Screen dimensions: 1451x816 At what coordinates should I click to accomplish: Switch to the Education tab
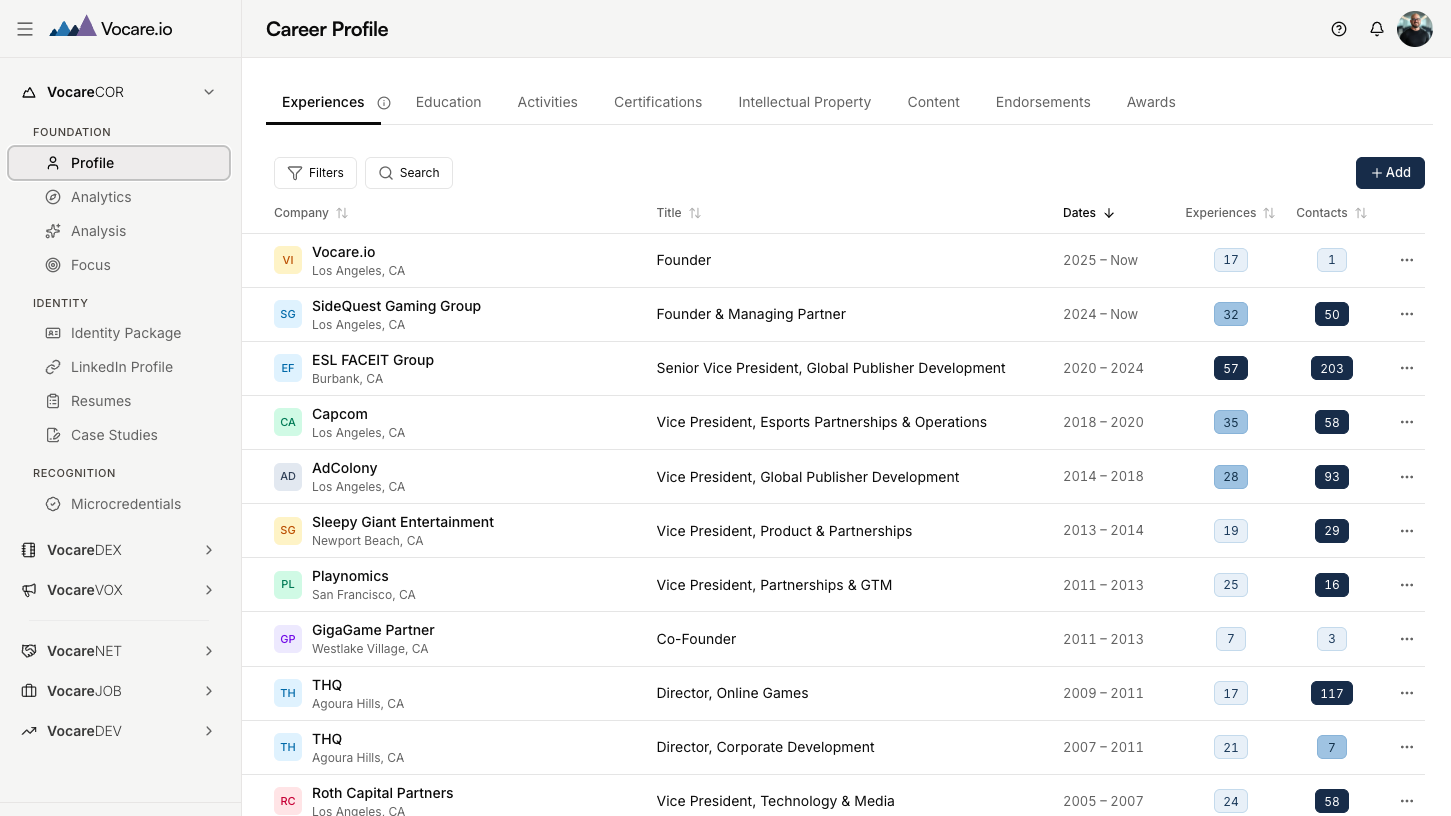pos(448,102)
